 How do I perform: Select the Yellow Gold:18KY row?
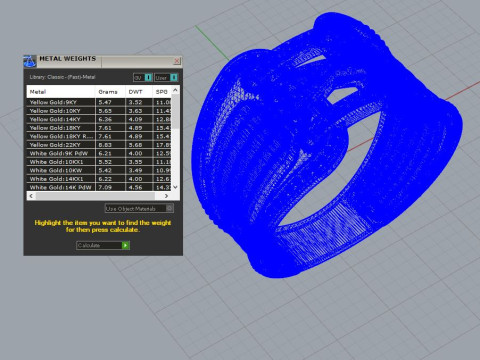(99, 128)
